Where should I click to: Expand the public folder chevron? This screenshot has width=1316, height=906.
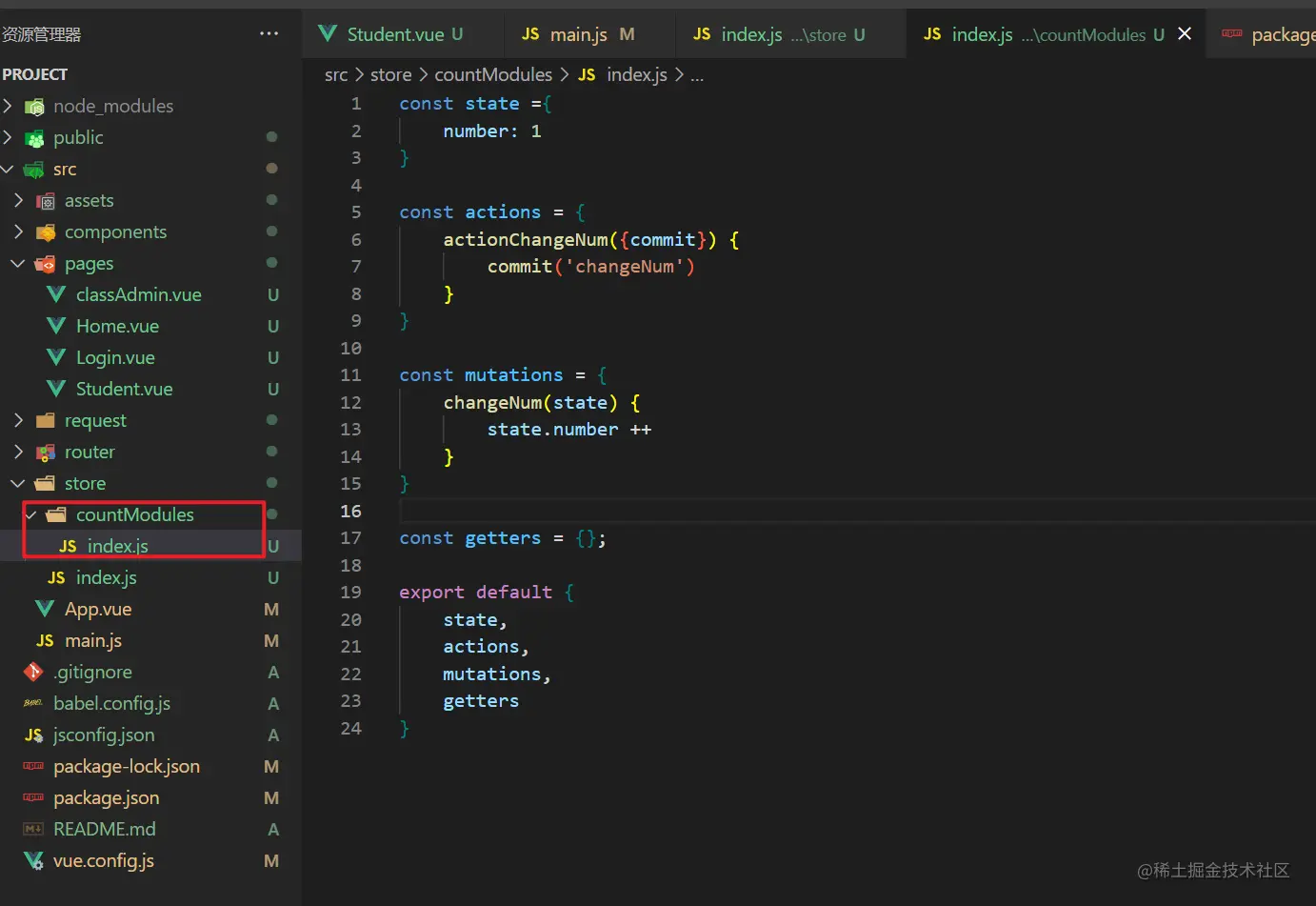tap(8, 137)
